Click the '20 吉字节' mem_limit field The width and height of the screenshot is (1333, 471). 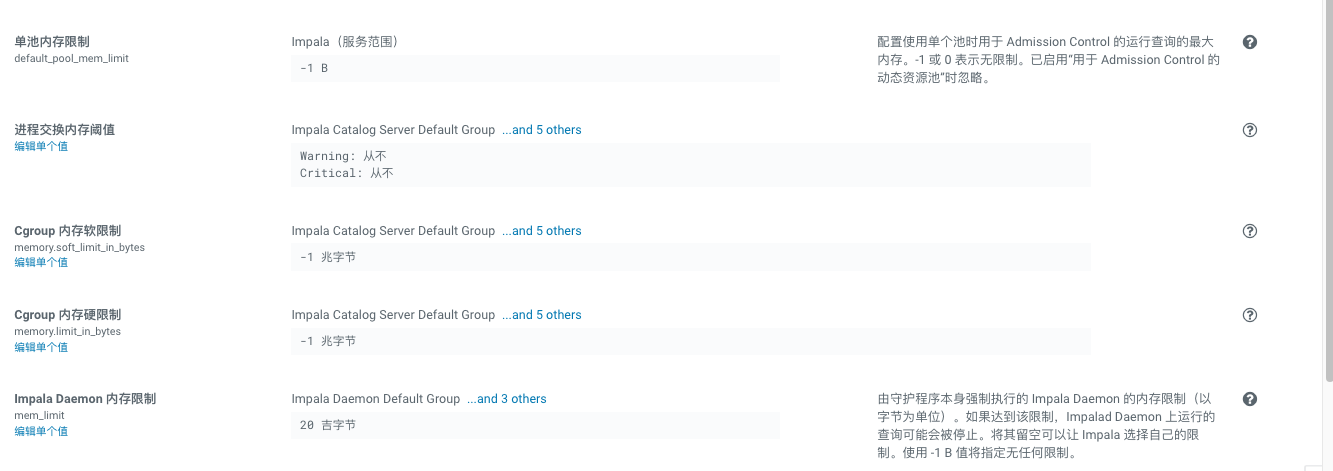535,425
